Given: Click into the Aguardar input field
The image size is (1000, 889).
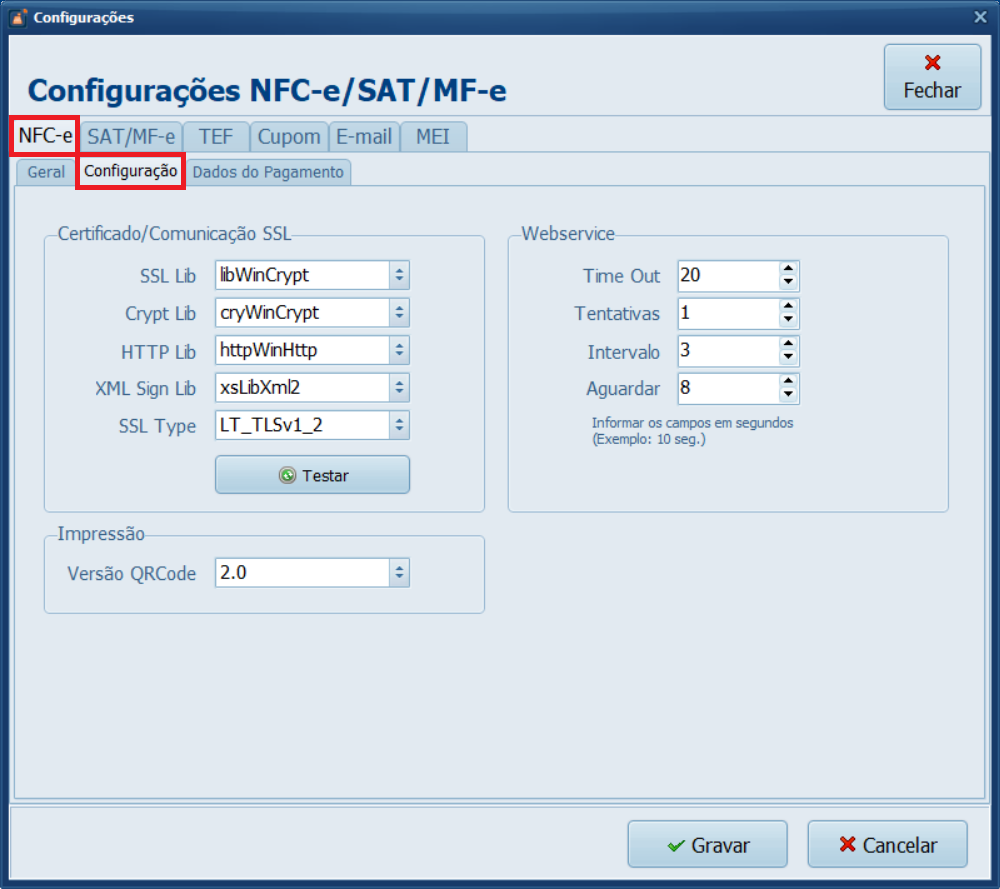Looking at the screenshot, I should click(x=726, y=388).
